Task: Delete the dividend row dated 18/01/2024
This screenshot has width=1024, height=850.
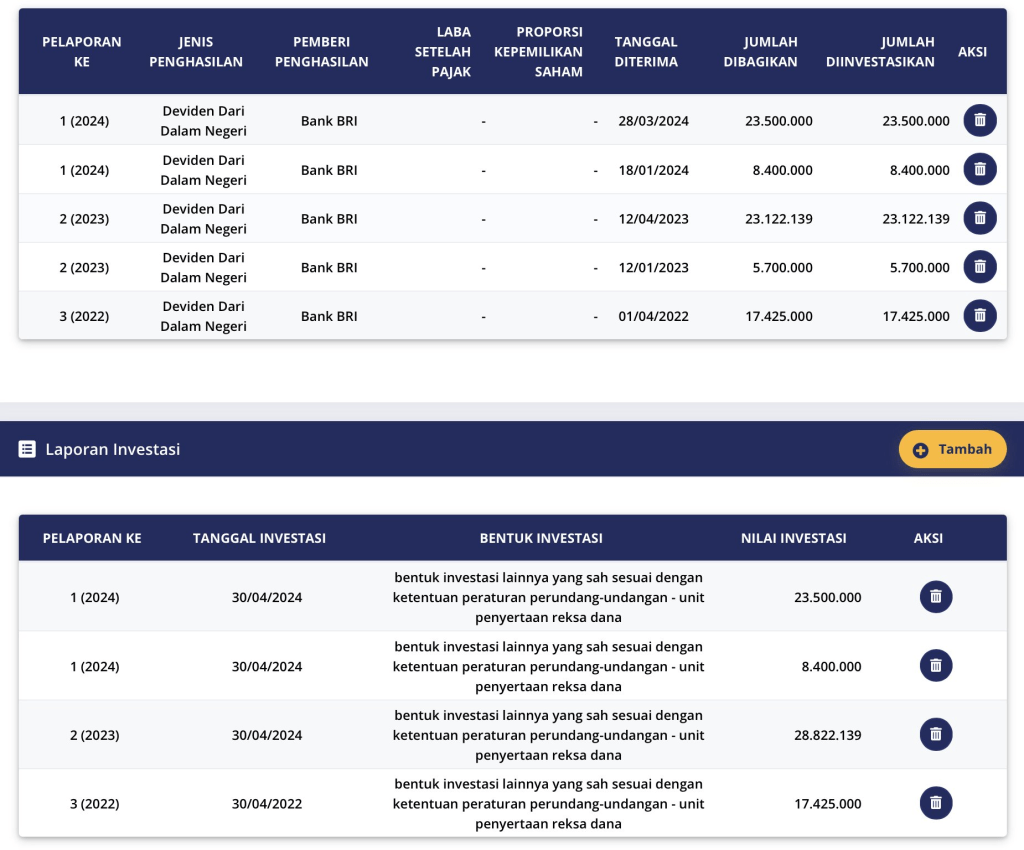Action: click(979, 170)
